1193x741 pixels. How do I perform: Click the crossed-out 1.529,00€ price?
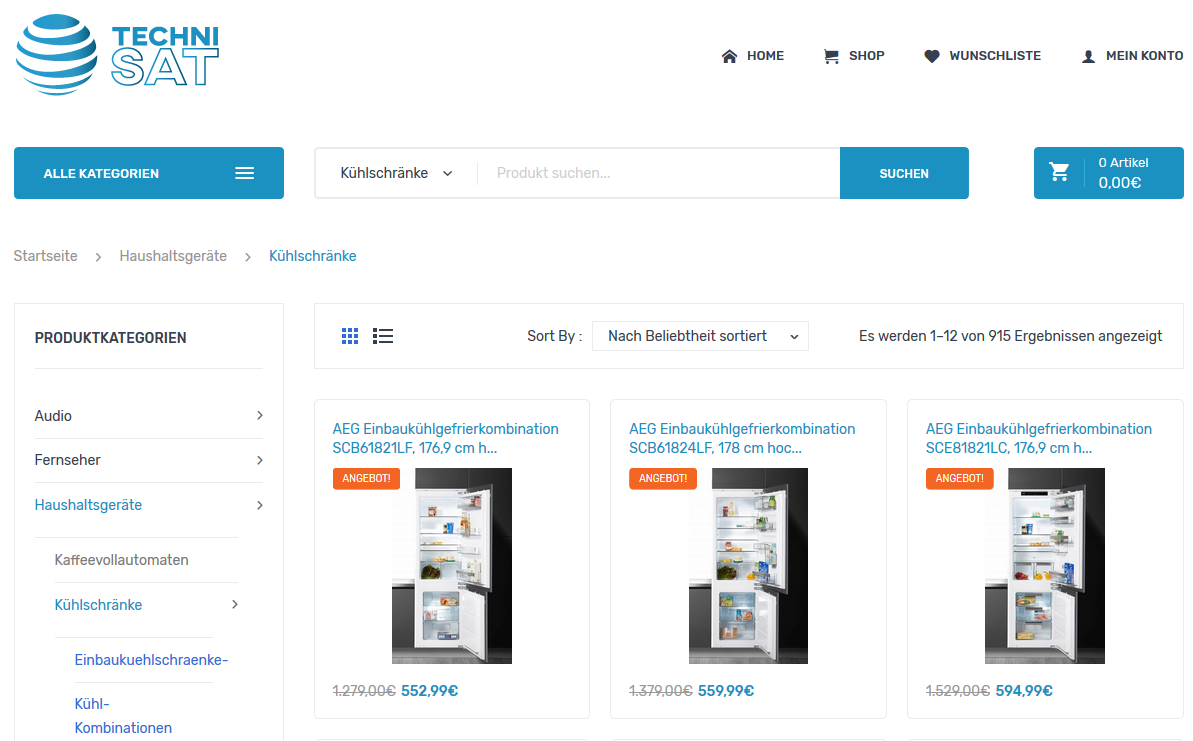tap(958, 691)
